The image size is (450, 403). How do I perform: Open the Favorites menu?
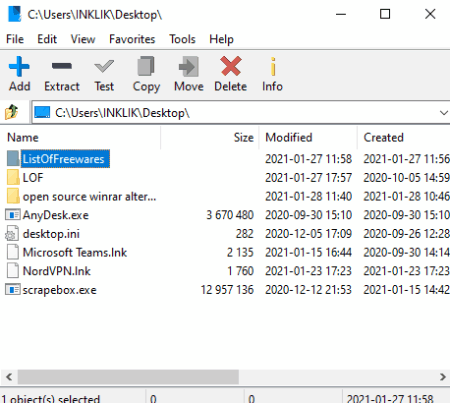[132, 39]
